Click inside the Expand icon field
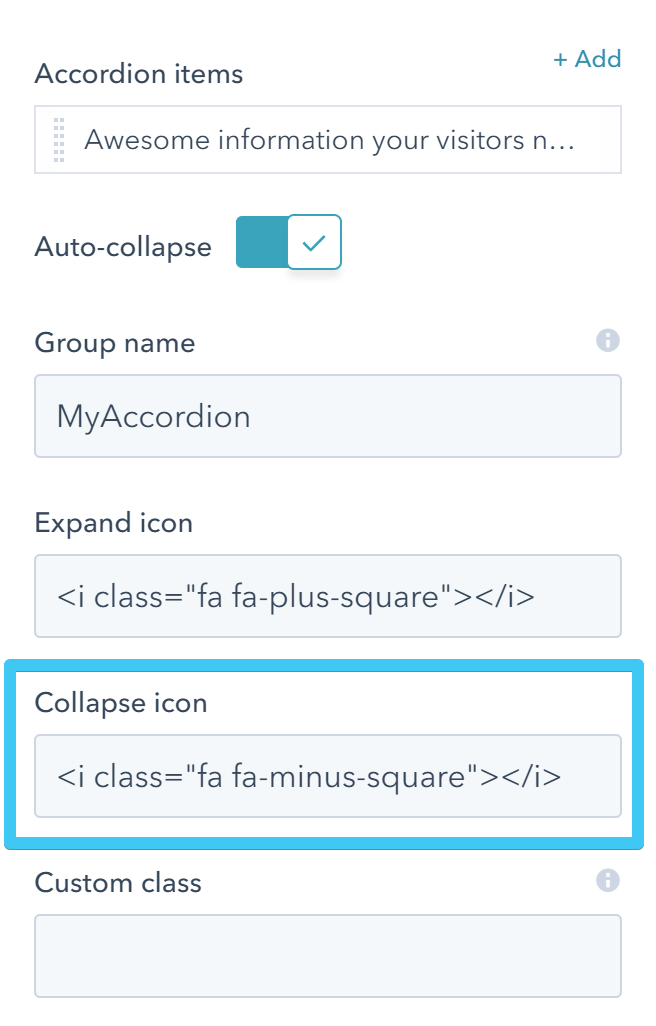 pos(328,595)
